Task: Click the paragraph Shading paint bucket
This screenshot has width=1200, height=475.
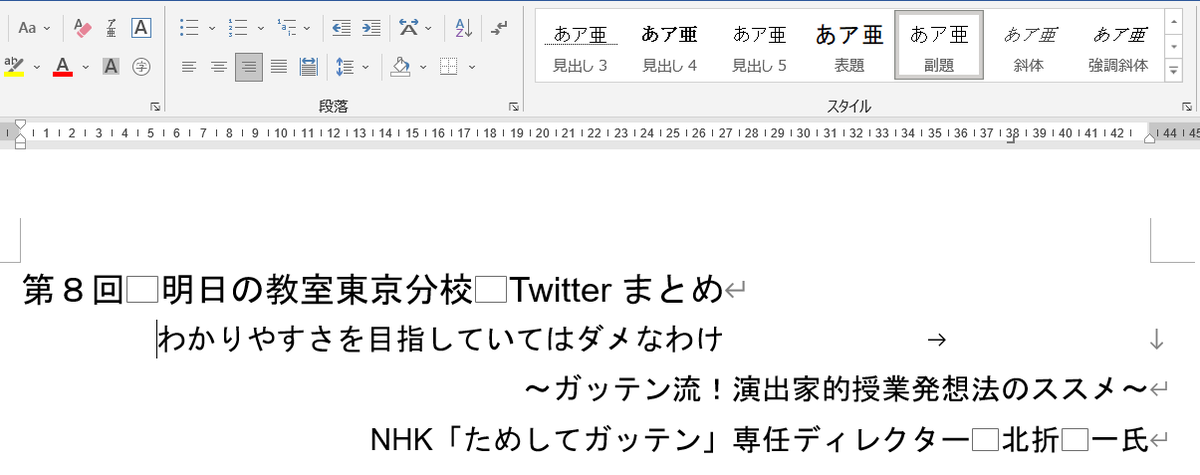Action: (401, 67)
